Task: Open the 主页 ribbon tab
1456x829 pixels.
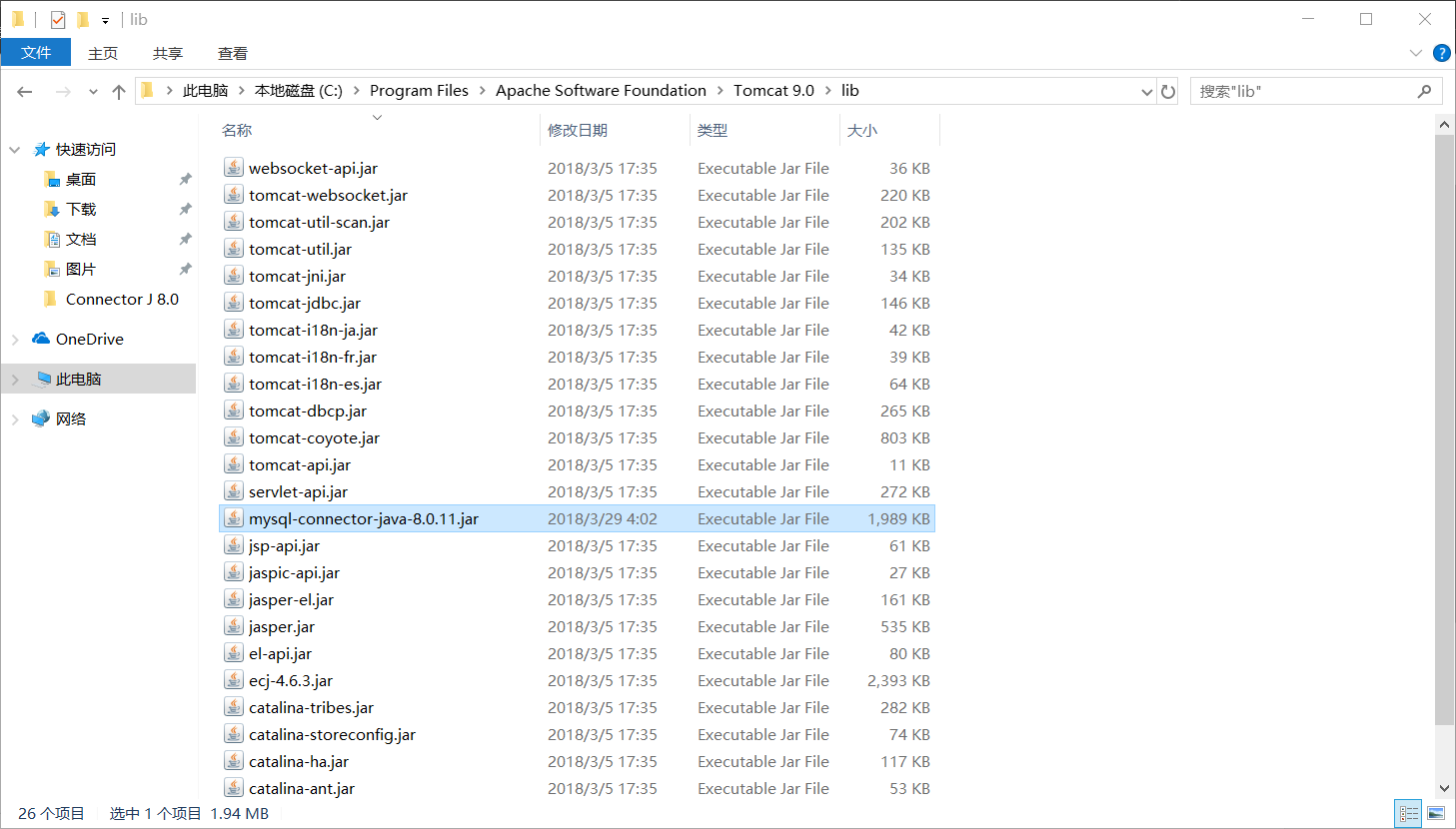Action: coord(103,53)
